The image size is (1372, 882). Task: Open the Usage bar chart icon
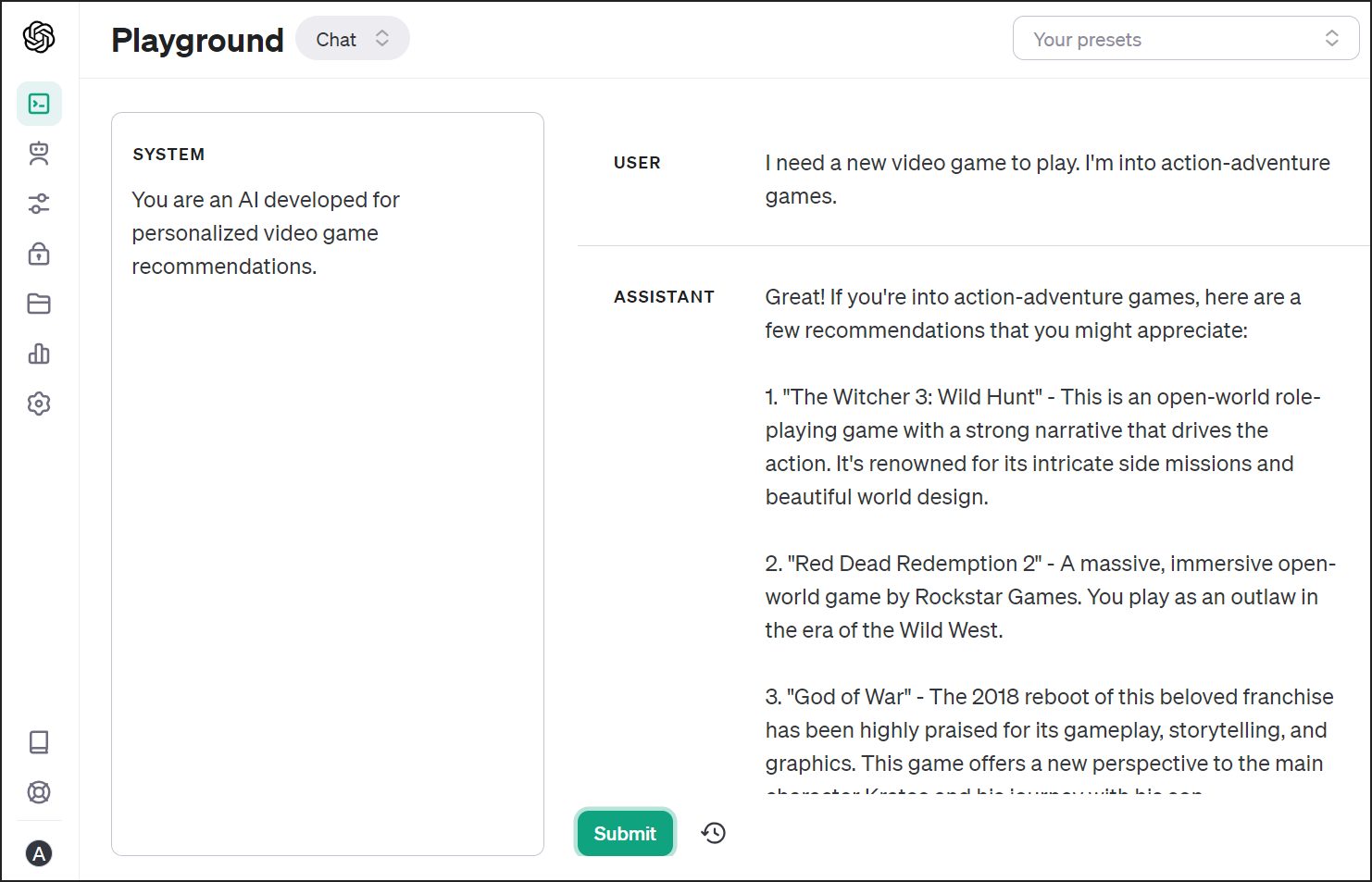pos(39,354)
